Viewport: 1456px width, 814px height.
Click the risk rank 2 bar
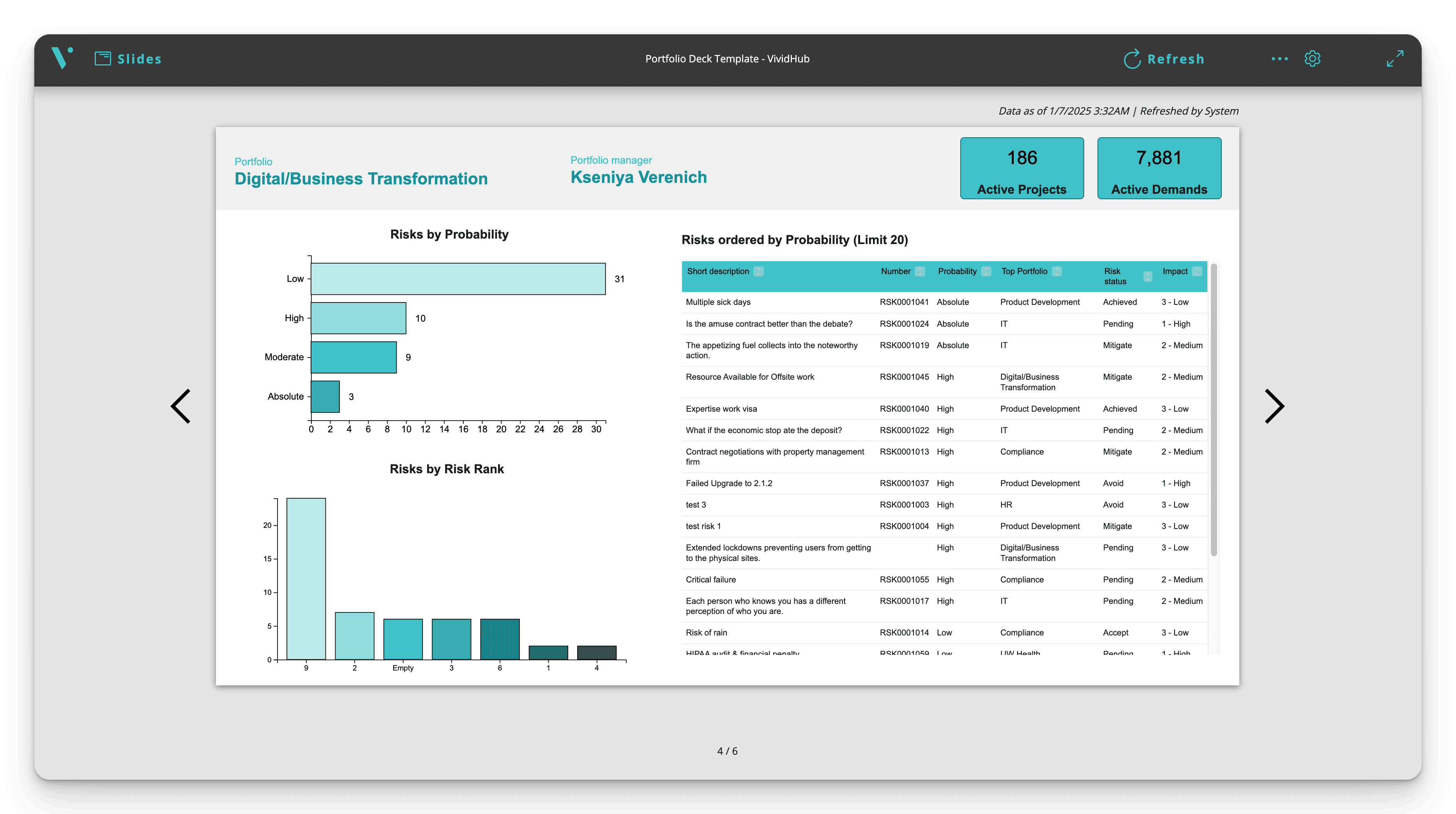pos(354,636)
